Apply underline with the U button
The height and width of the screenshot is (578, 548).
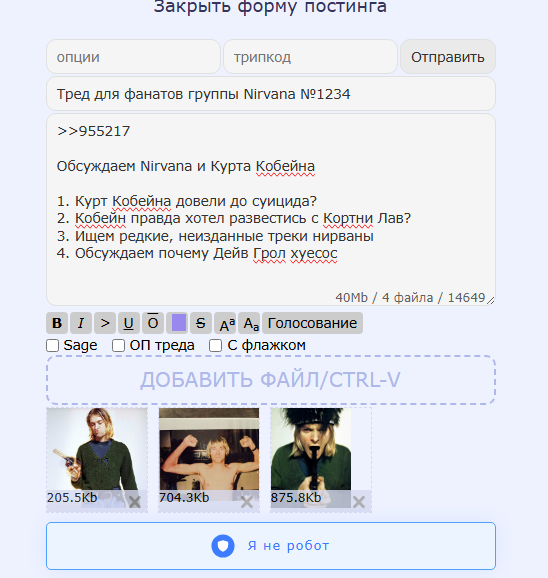pos(129,323)
